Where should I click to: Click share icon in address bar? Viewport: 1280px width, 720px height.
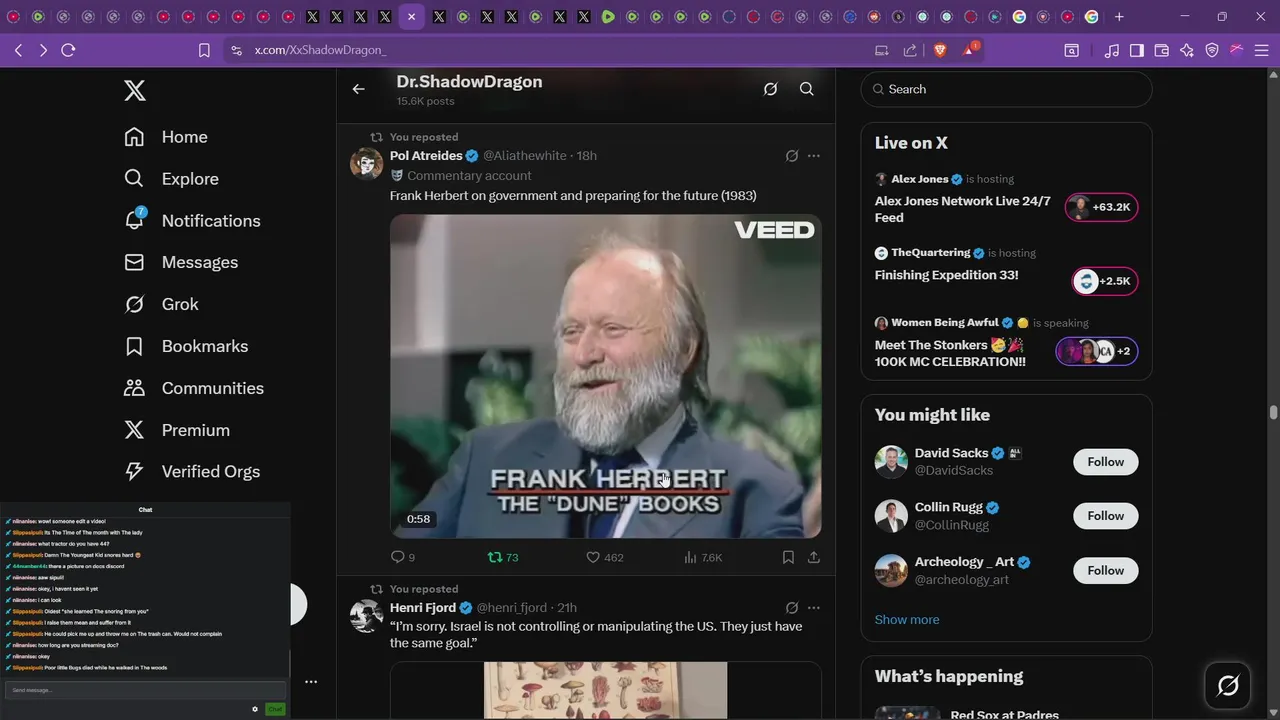click(910, 50)
